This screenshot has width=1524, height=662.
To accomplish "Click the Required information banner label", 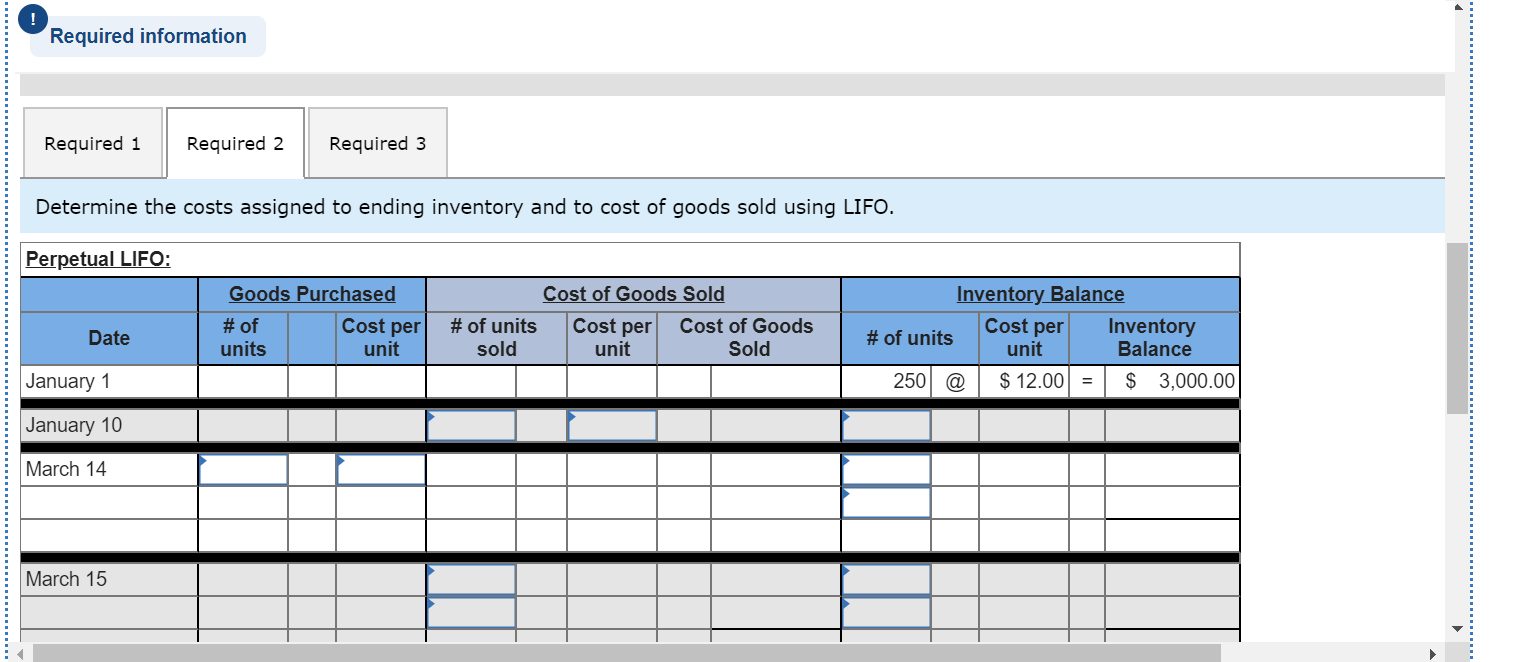I will coord(146,36).
